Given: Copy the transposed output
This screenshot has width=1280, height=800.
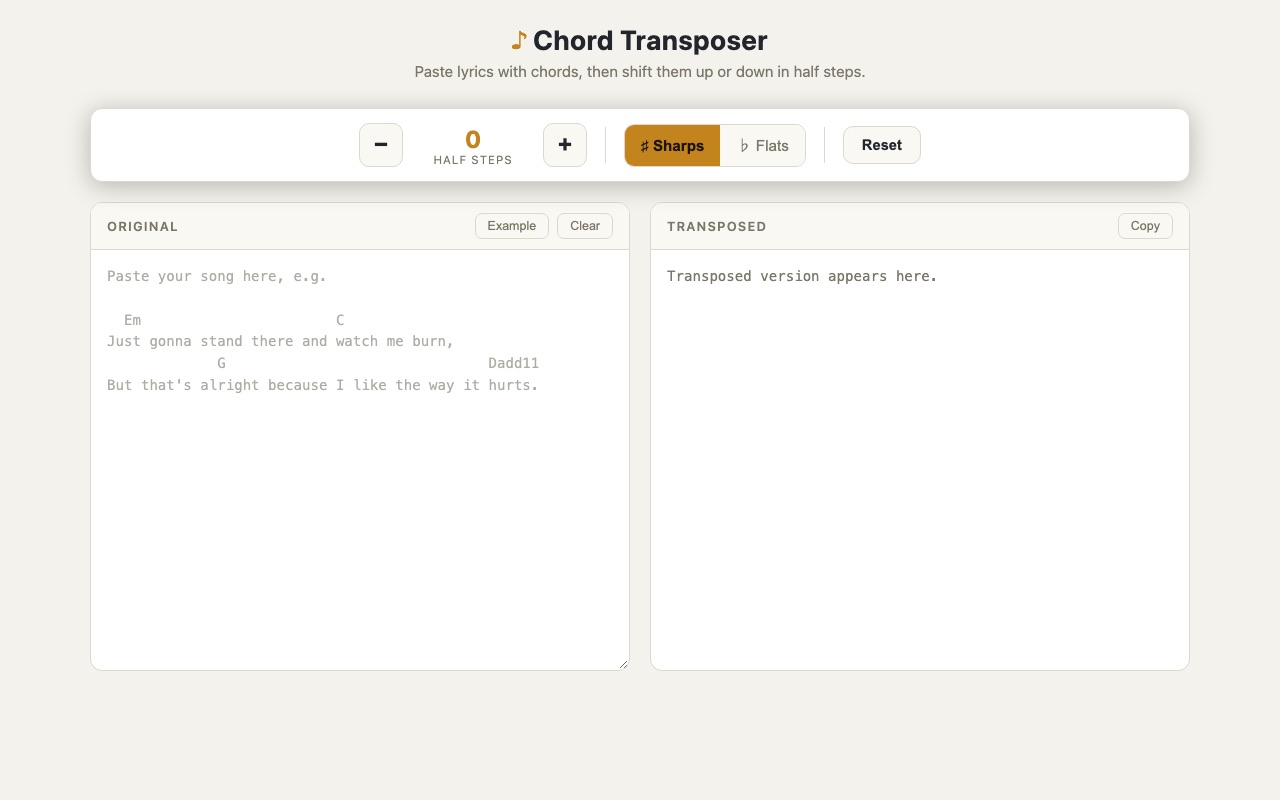Looking at the screenshot, I should click(1145, 226).
